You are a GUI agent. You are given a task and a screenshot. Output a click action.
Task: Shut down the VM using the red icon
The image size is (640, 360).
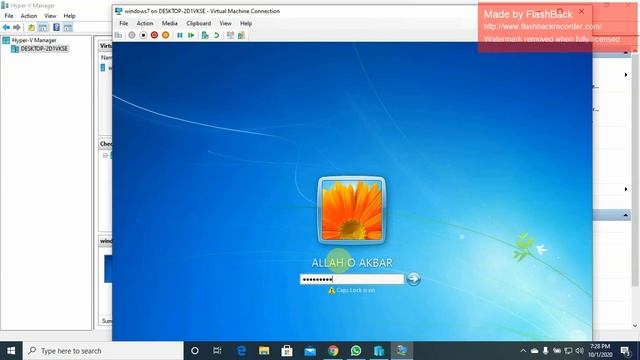154,36
